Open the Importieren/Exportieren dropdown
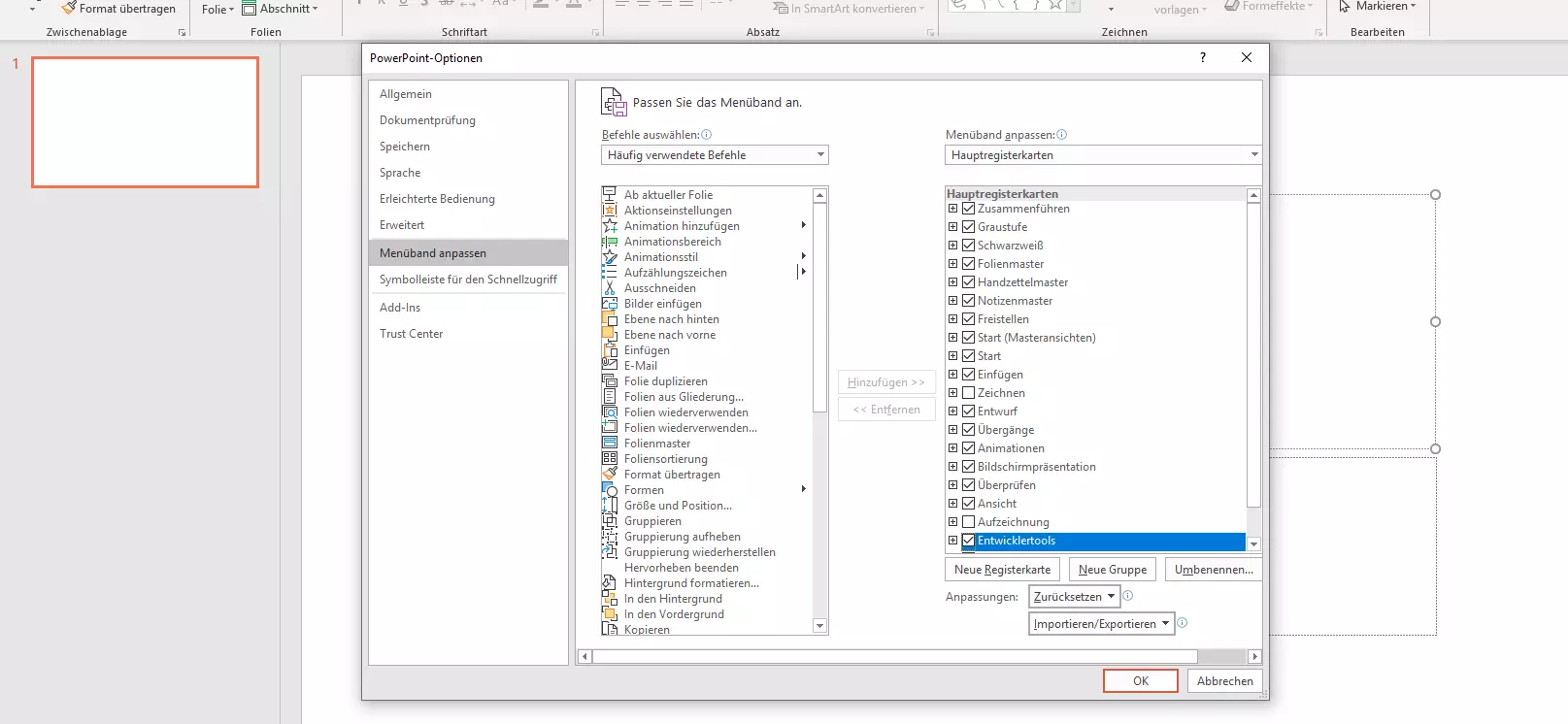Viewport: 1568px width, 724px height. (x=1102, y=623)
